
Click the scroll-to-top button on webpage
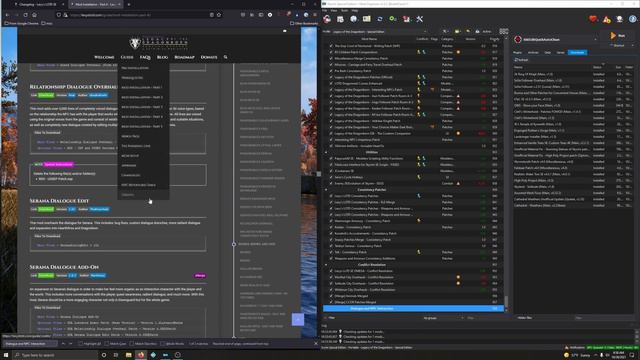[x=298, y=319]
